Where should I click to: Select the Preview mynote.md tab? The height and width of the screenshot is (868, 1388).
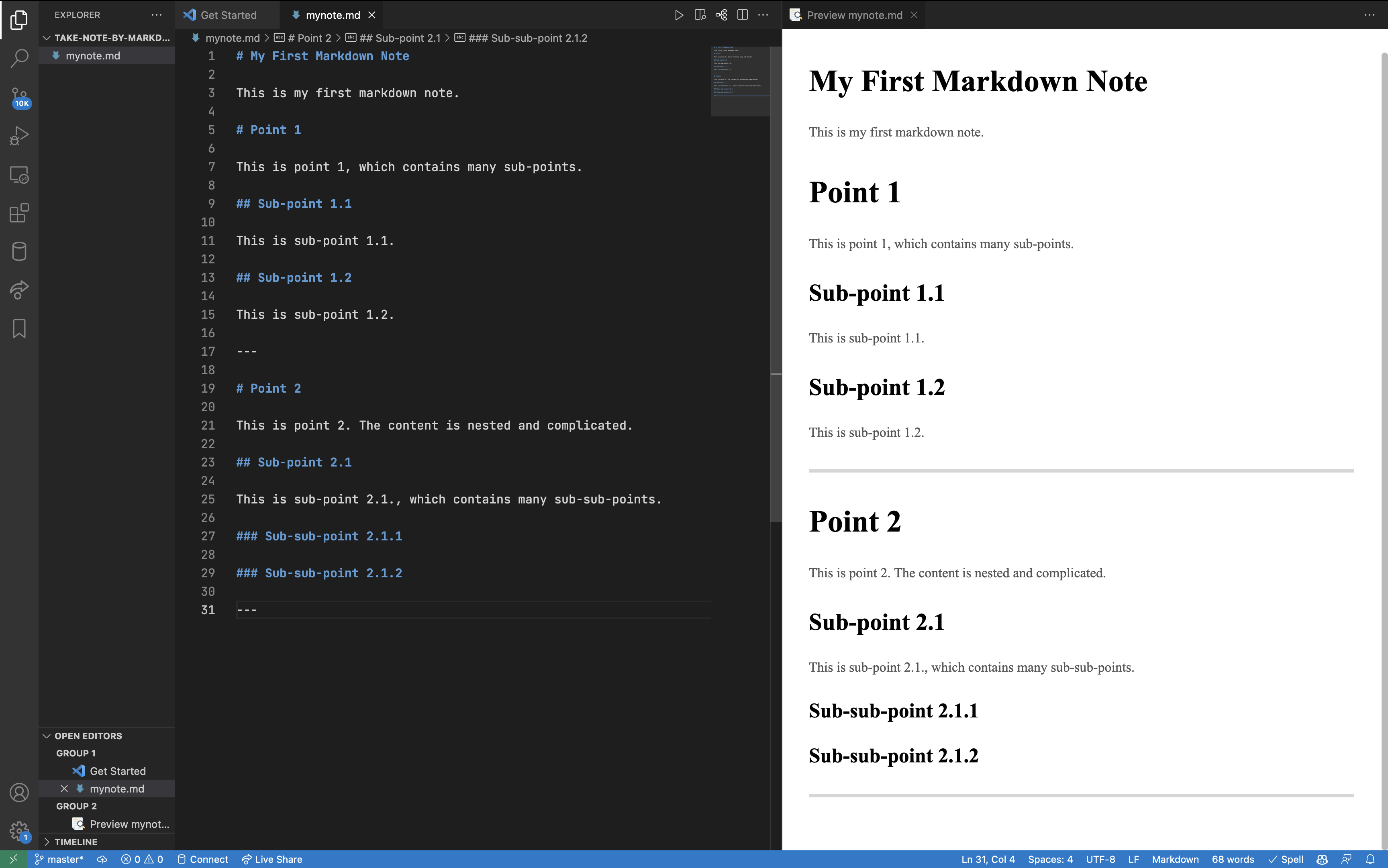click(x=854, y=15)
